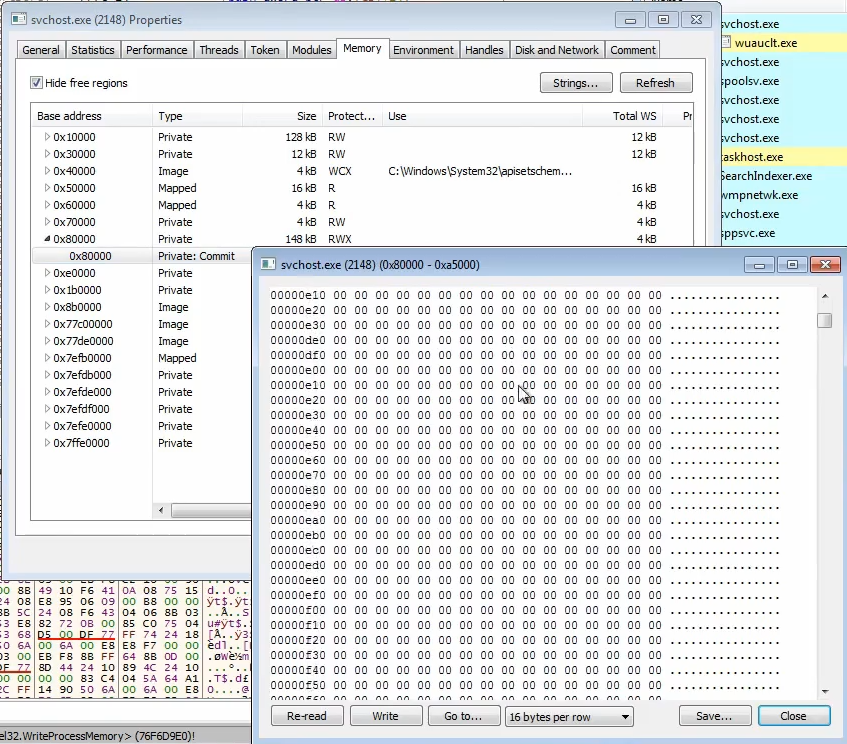Click the Strings... button
The height and width of the screenshot is (744, 847).
click(575, 83)
